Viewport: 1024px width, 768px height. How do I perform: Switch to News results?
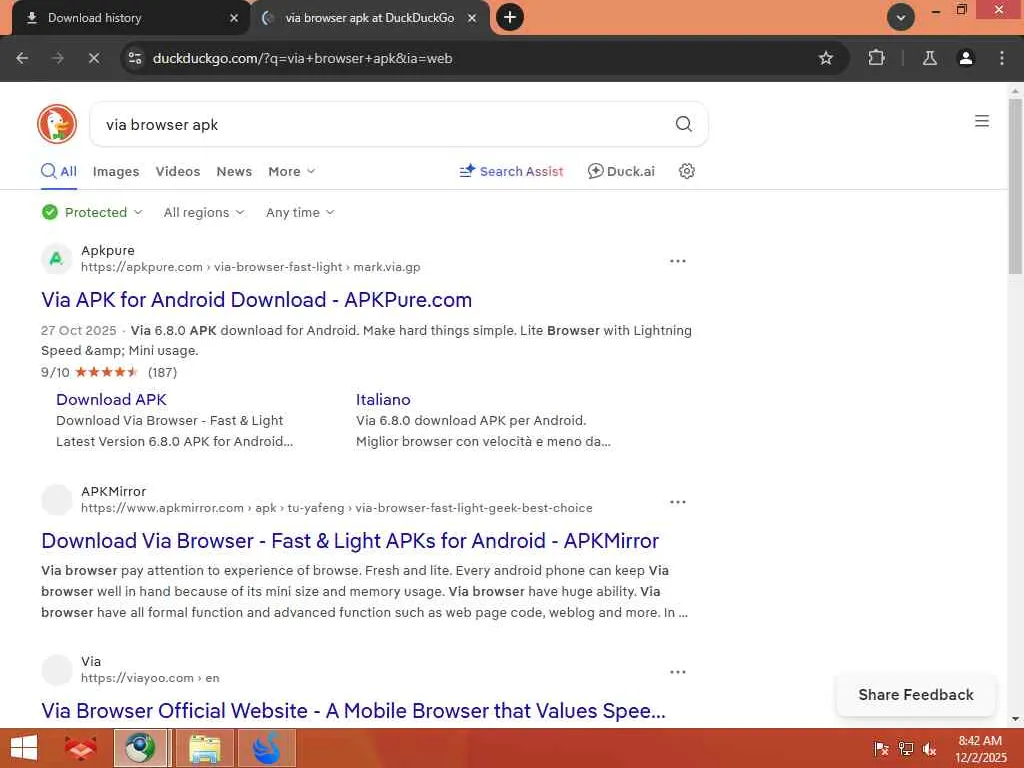[x=234, y=171]
